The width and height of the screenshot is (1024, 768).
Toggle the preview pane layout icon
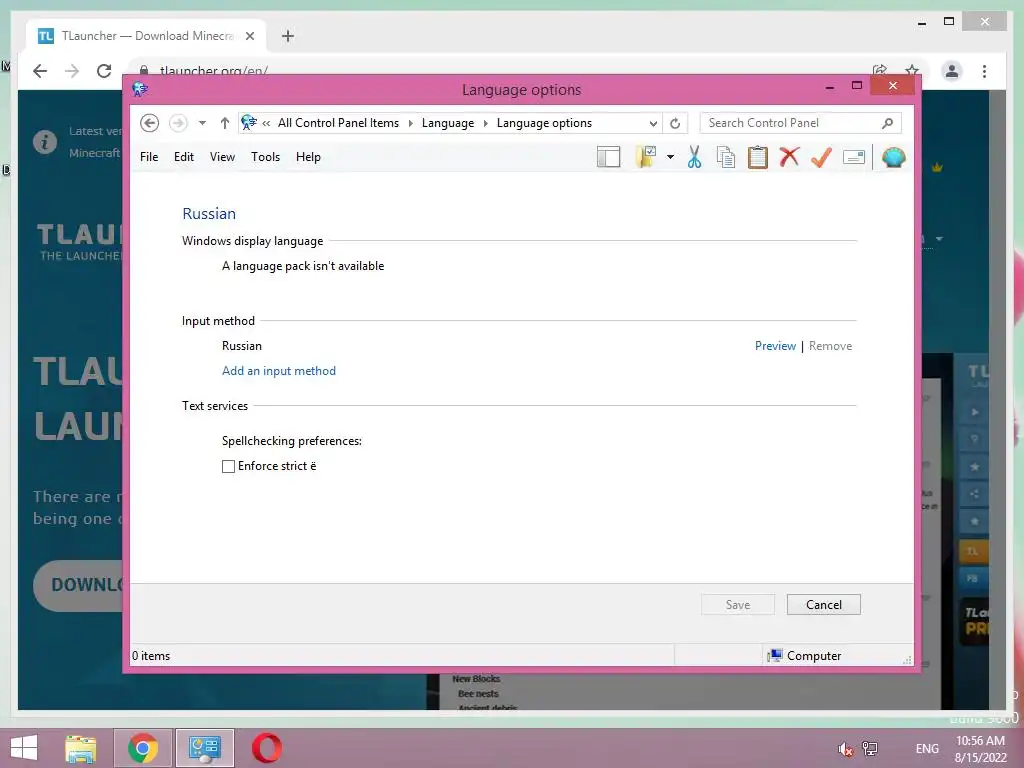click(608, 157)
